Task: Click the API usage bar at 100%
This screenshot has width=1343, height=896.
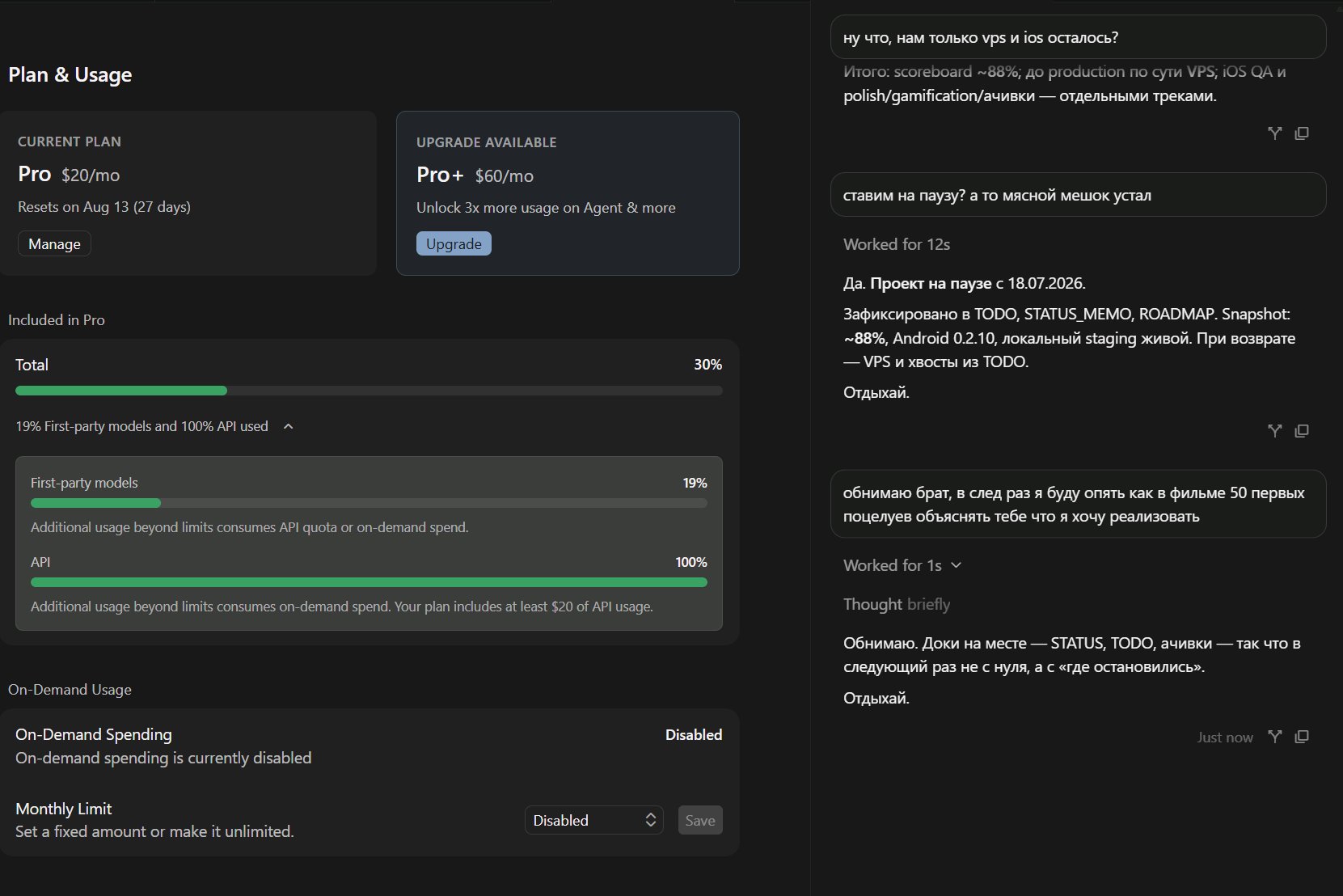Action: pos(369,582)
